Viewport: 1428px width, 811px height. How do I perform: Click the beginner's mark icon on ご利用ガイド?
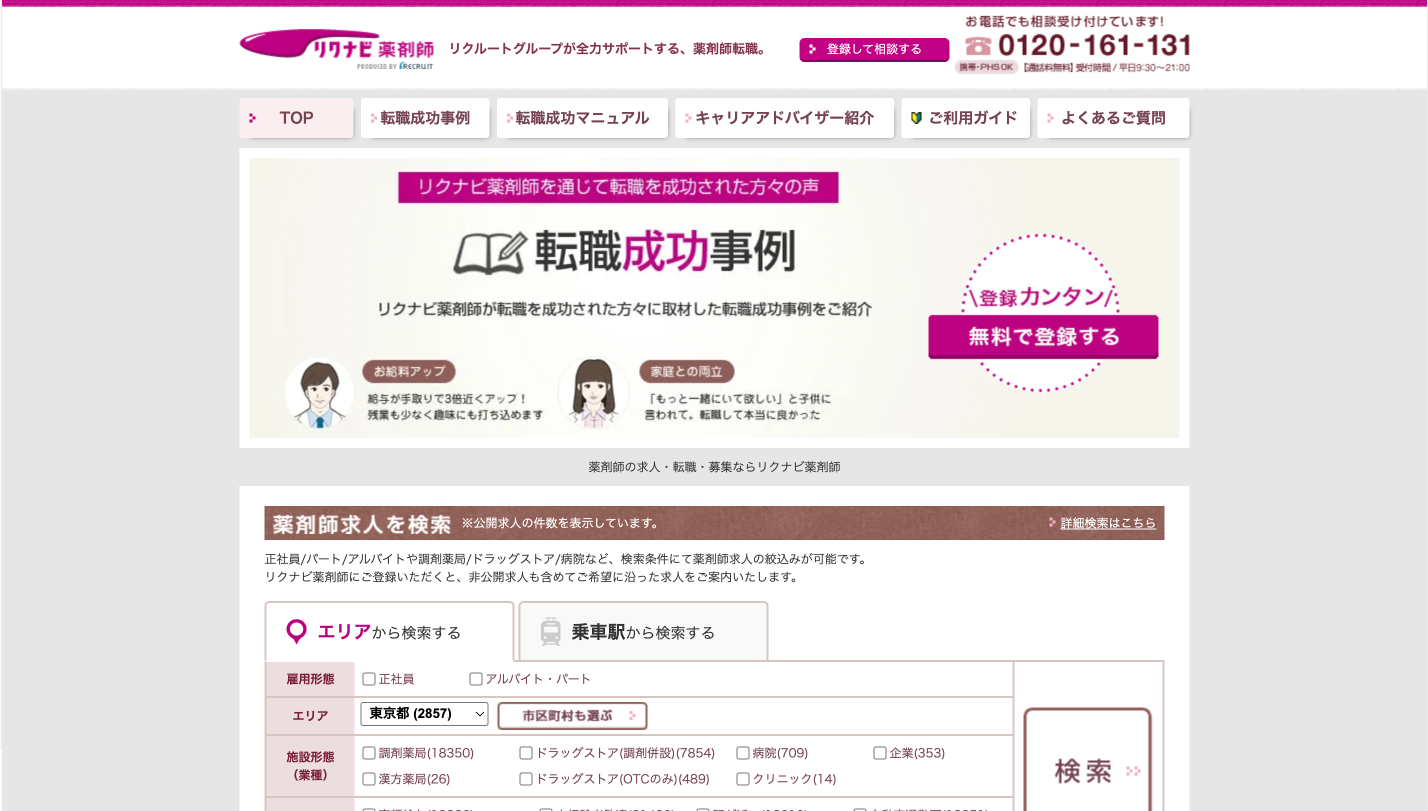click(x=916, y=118)
